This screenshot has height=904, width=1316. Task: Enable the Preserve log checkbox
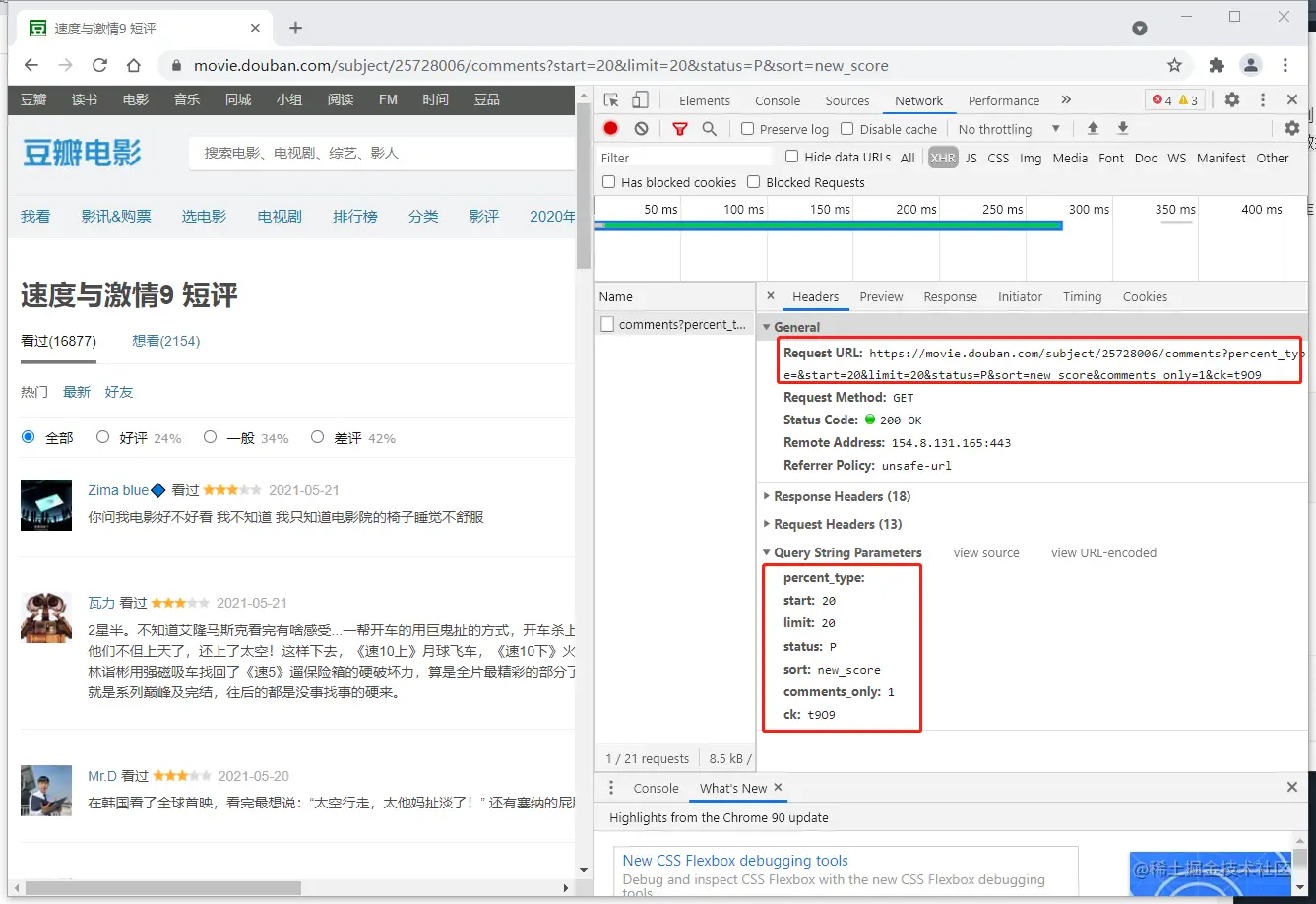coord(748,129)
